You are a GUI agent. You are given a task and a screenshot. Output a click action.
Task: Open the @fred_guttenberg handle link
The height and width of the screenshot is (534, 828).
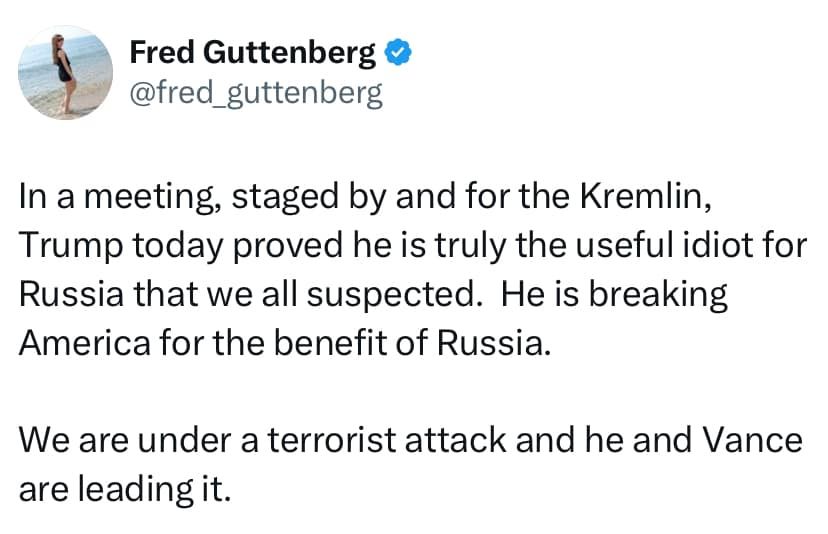click(x=256, y=95)
